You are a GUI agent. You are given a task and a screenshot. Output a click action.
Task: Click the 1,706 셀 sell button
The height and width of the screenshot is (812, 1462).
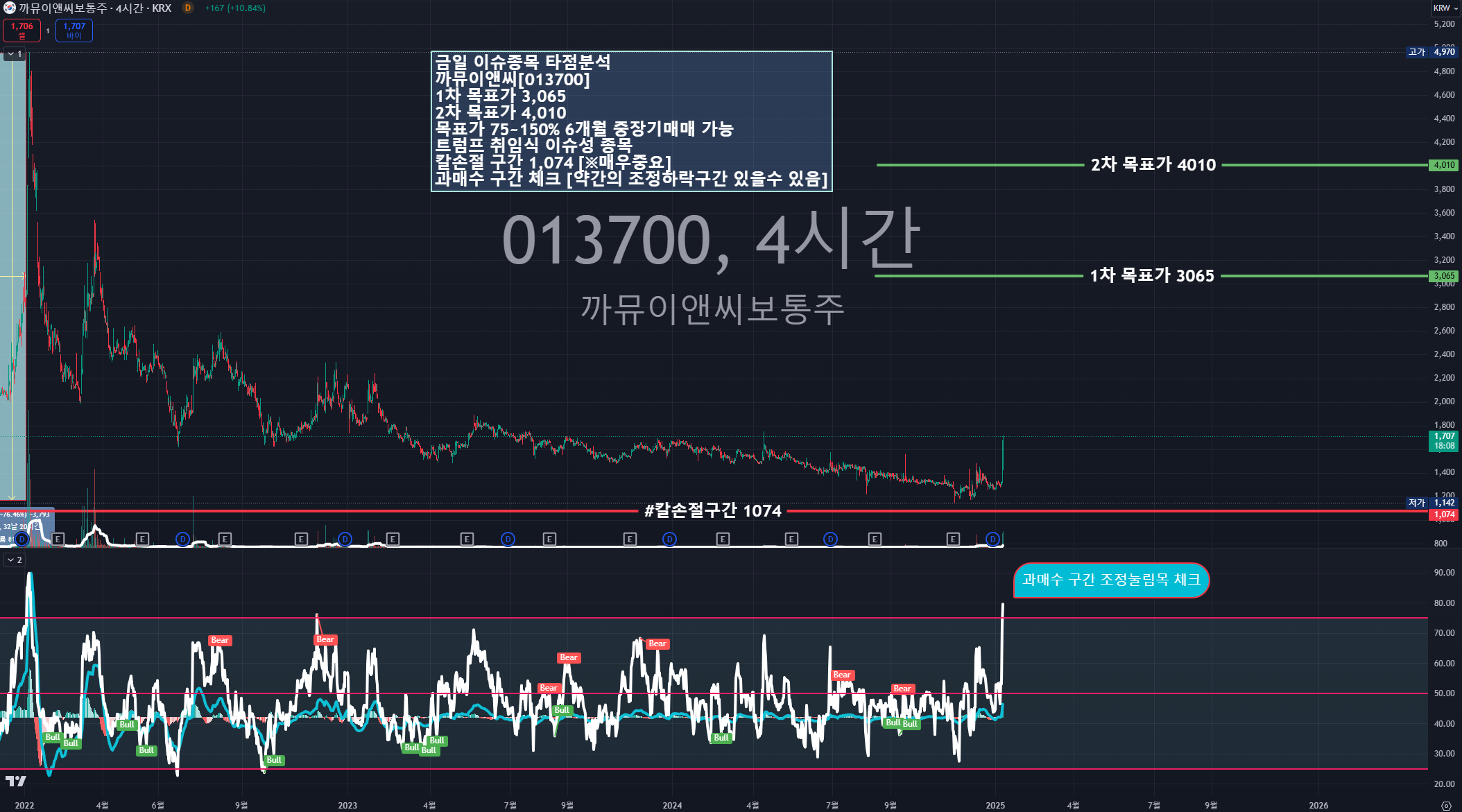21,31
